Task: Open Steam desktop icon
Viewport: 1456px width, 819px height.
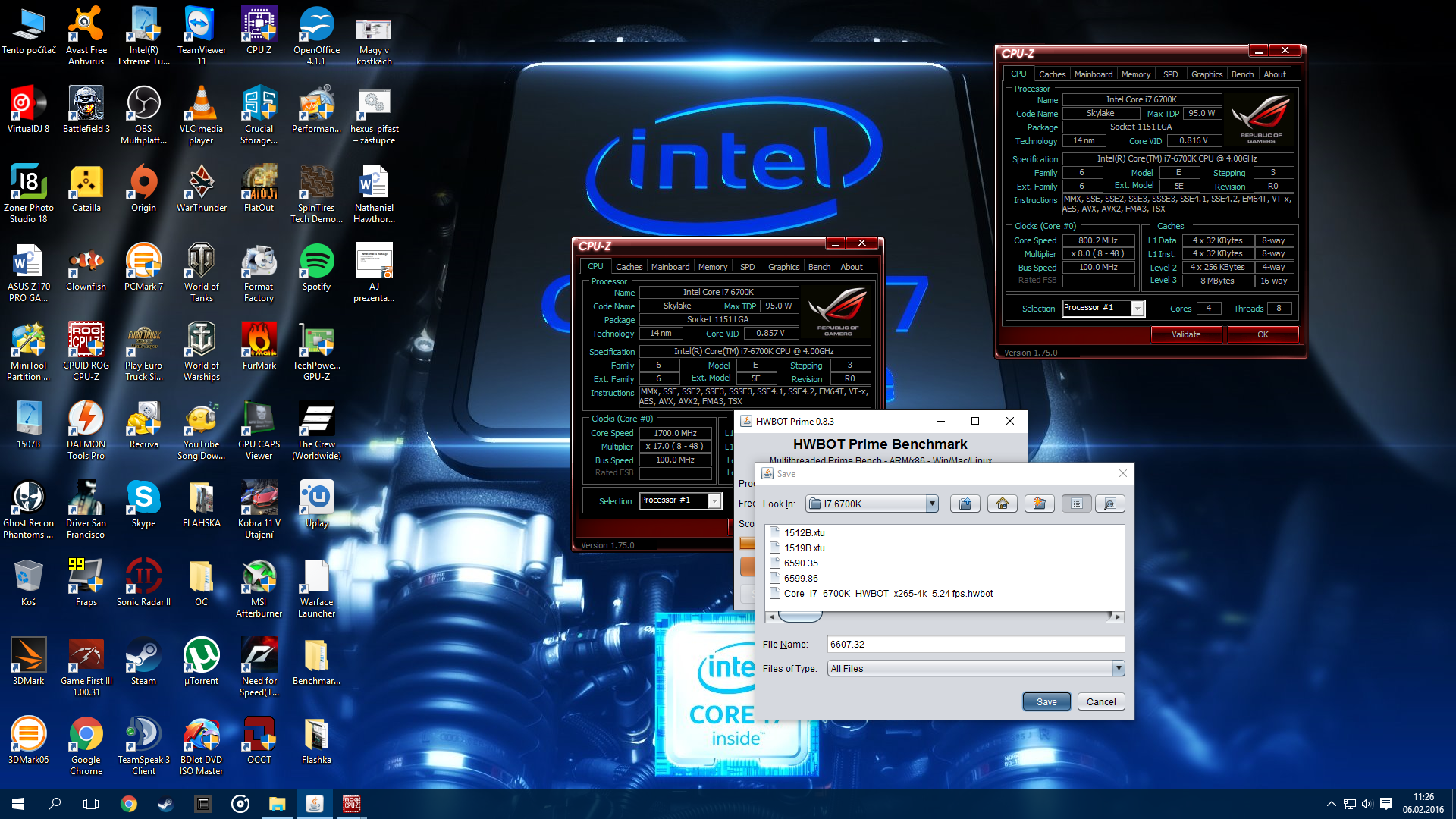Action: tap(144, 661)
